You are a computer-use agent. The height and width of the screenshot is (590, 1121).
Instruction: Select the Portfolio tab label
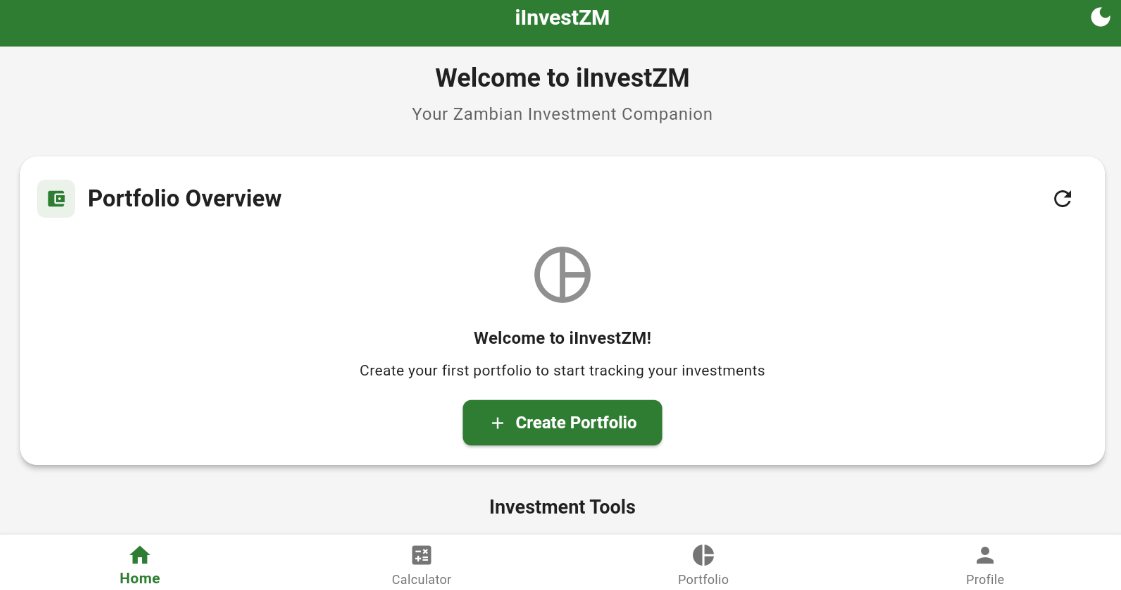pos(703,580)
